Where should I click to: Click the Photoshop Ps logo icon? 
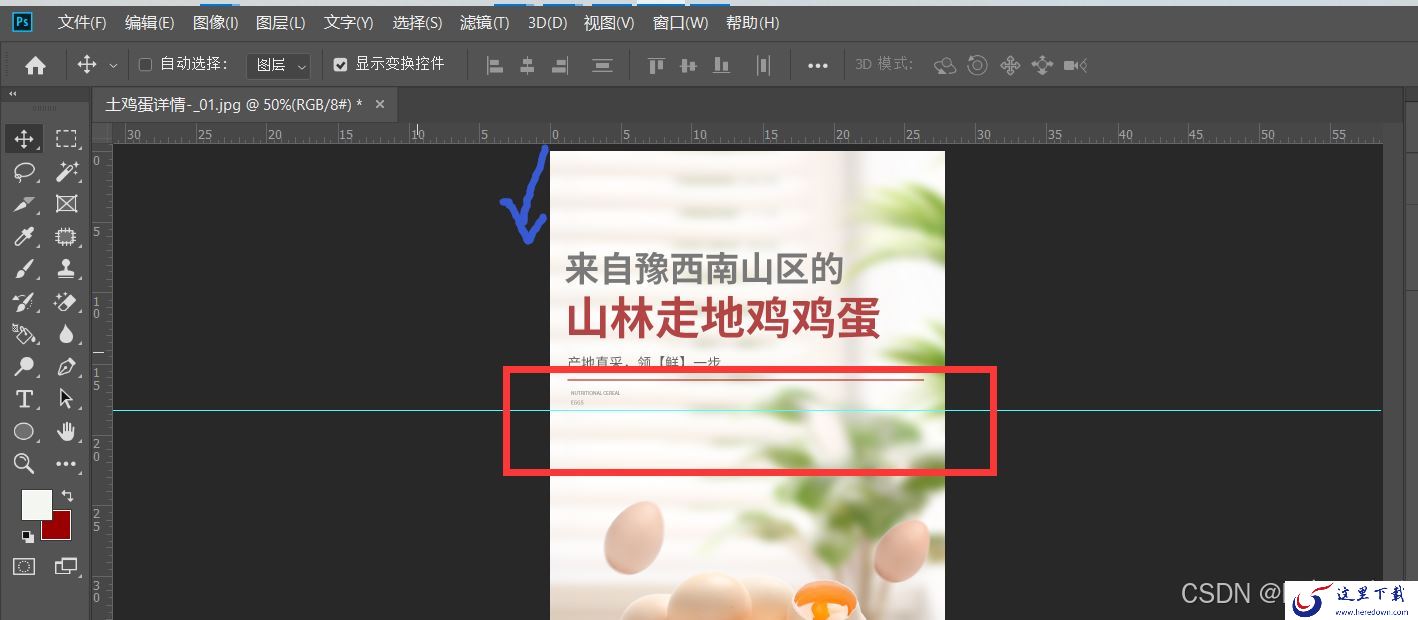tap(22, 21)
